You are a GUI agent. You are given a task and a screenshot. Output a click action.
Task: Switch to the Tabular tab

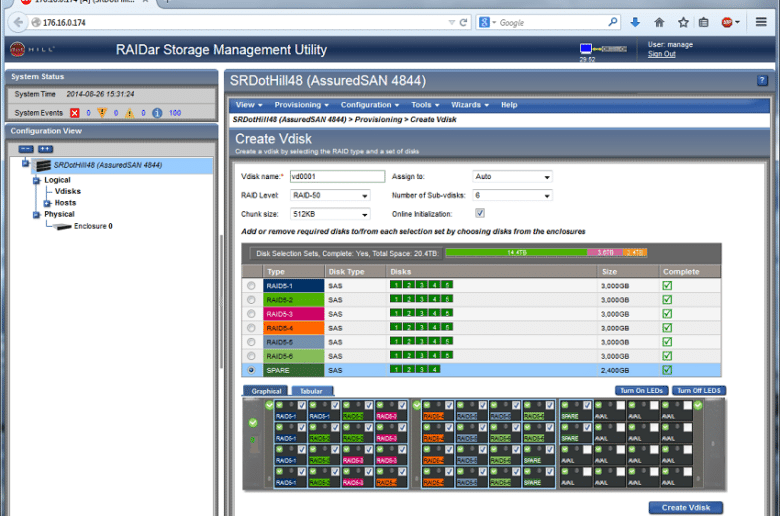312,391
